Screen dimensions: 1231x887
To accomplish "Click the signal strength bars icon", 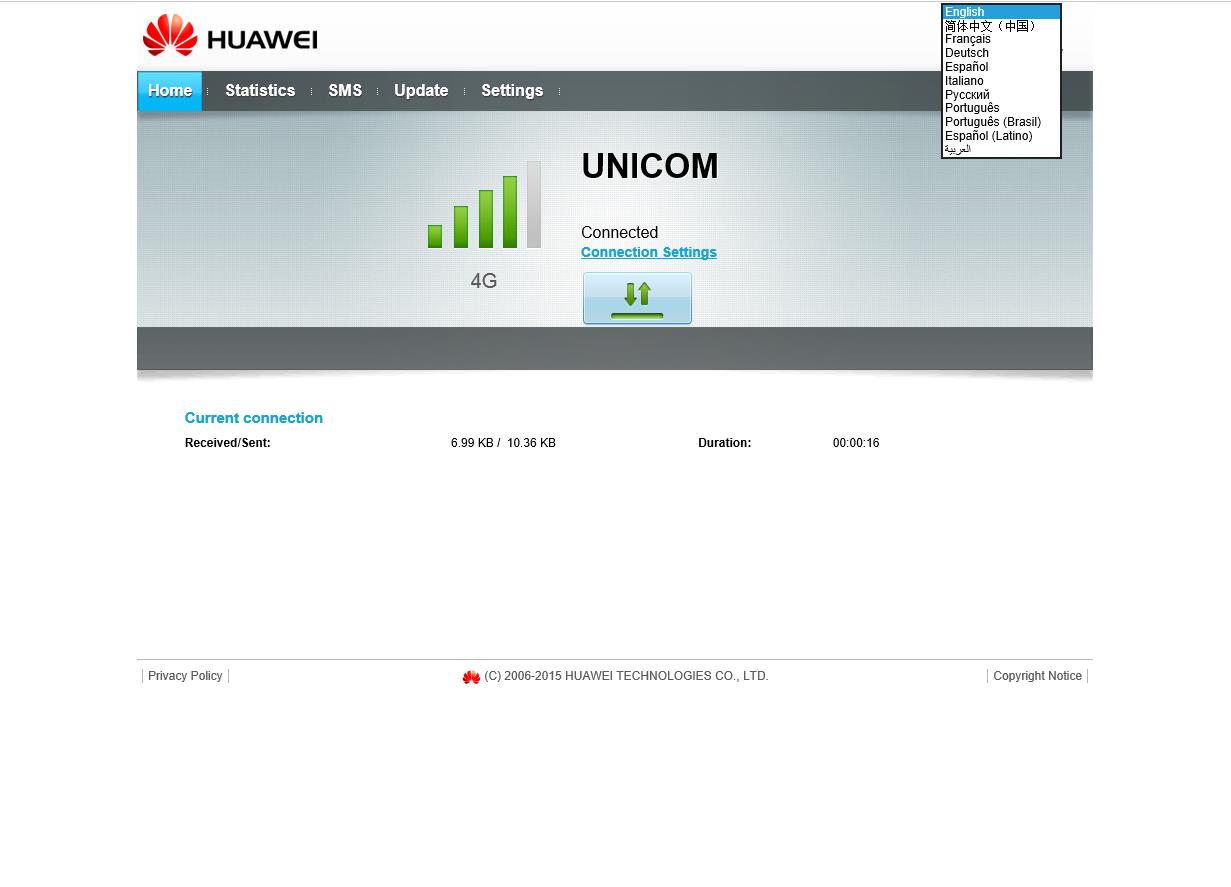I will (484, 205).
